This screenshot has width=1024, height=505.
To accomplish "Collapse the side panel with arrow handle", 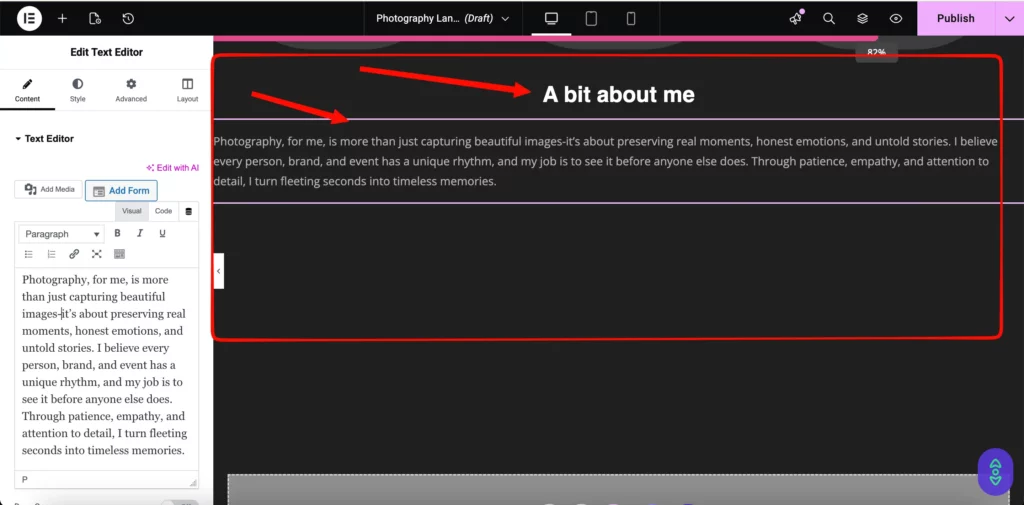I will (x=218, y=270).
